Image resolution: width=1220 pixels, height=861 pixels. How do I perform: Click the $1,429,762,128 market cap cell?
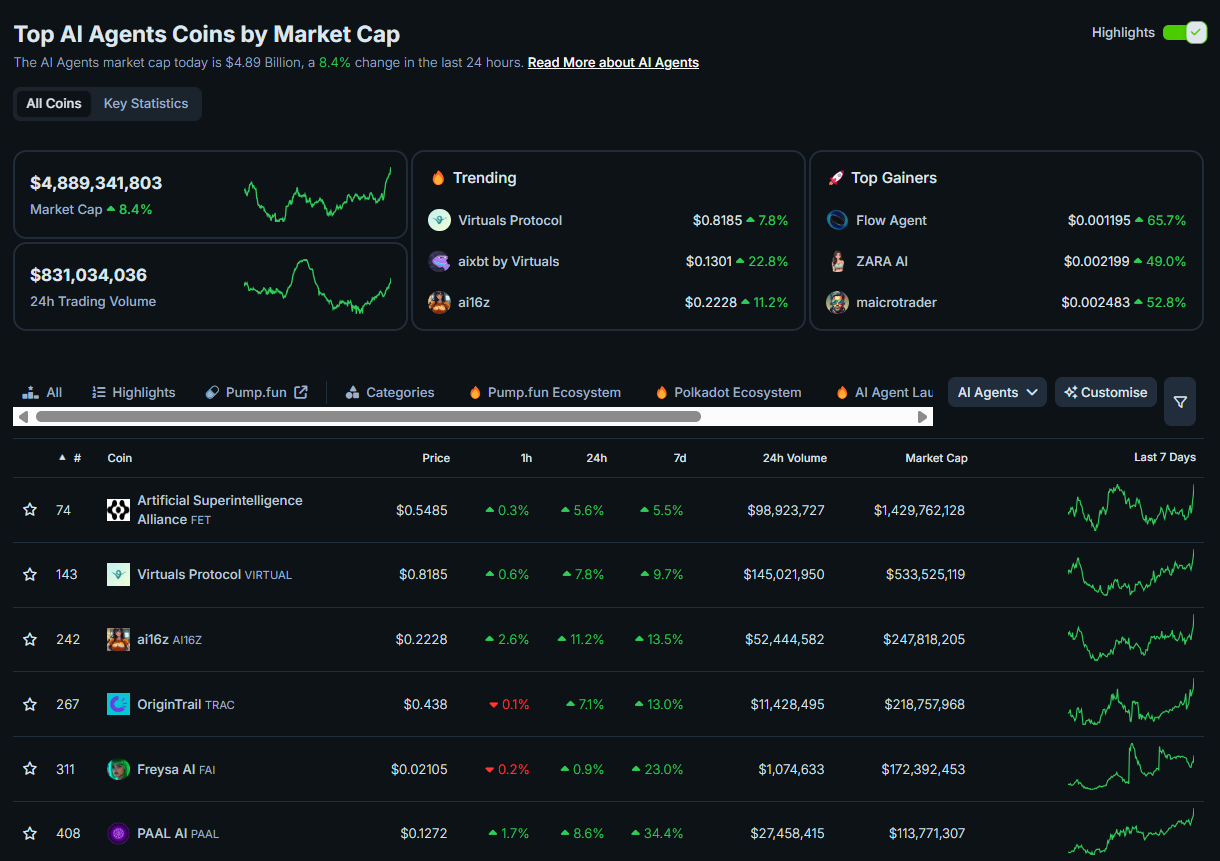(919, 510)
